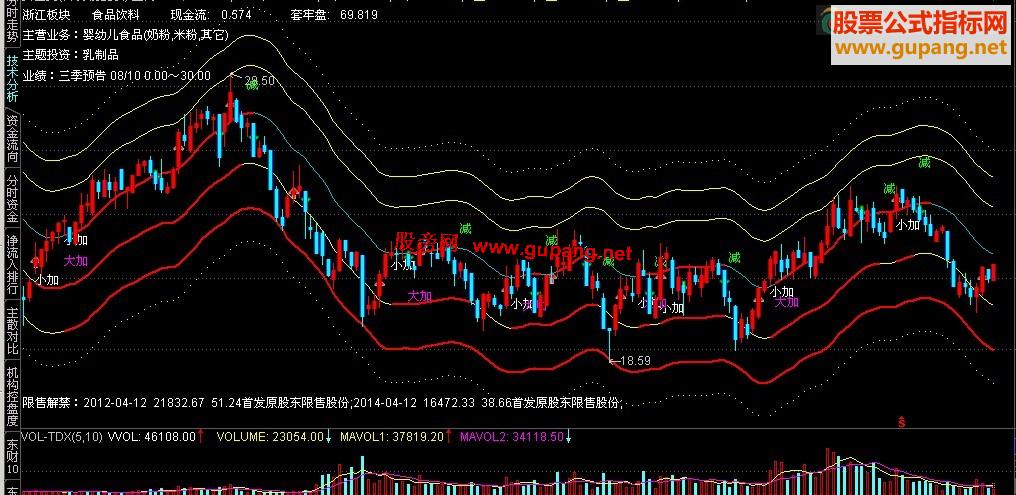Click the green 减 signal near the right edge

[924, 163]
